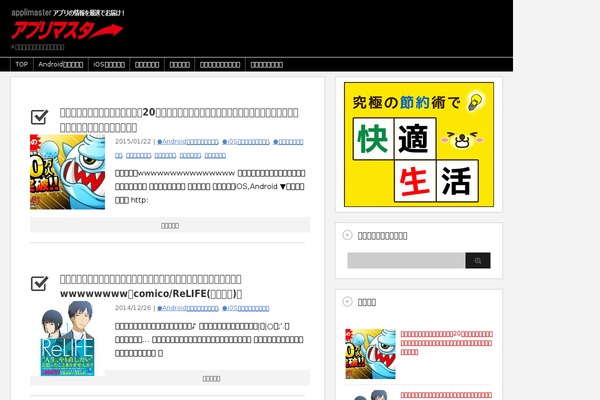Click the excerpt text mentioning iOS,Android
600x400 pixels.
[210, 186]
